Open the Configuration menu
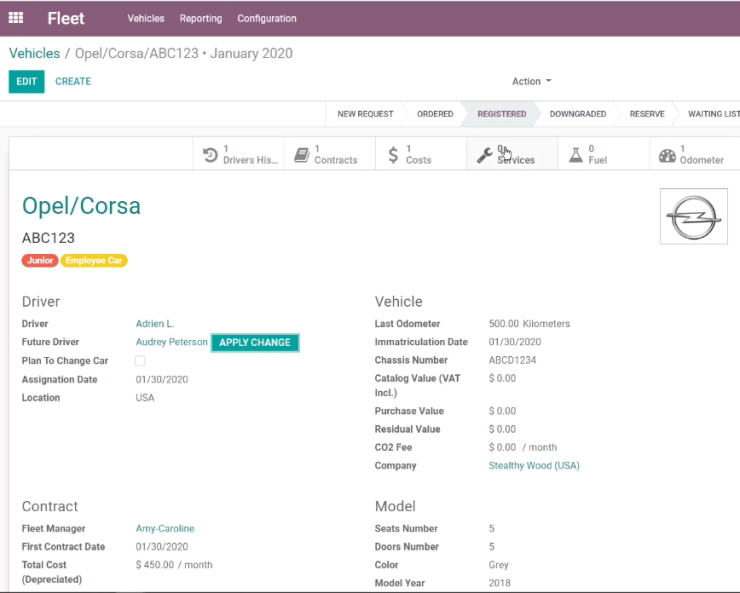 [267, 18]
